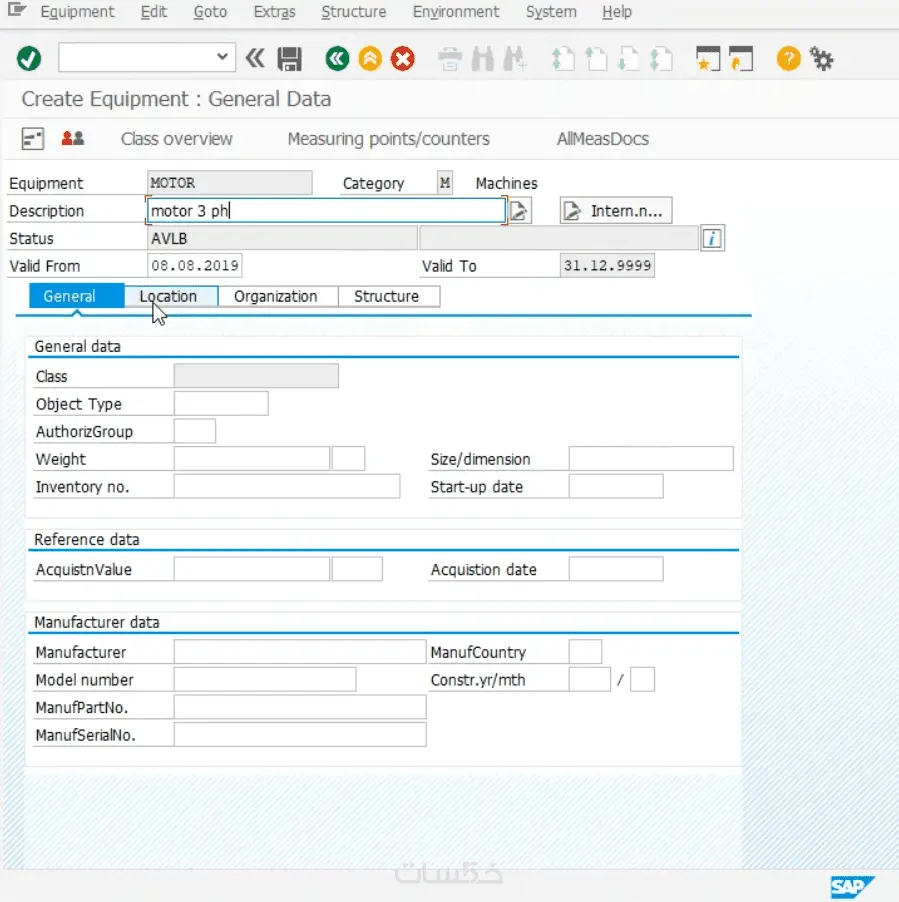
Task: Click the green Enter checkmark icon
Action: click(28, 58)
